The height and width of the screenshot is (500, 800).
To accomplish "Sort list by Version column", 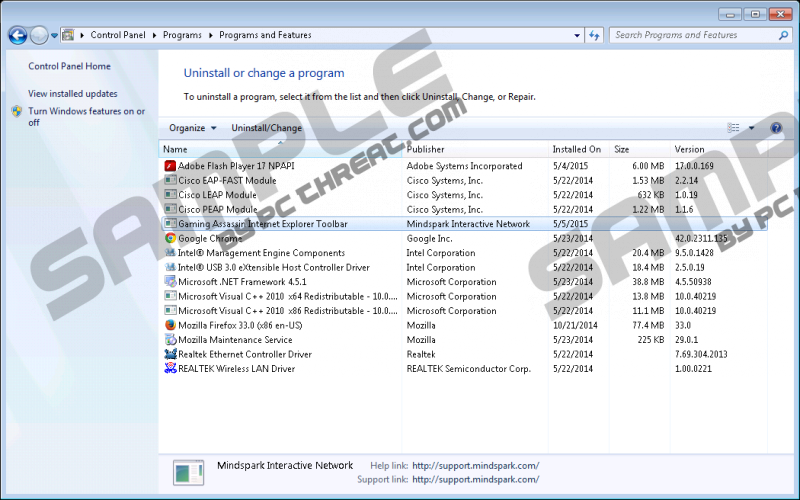I will (718, 149).
